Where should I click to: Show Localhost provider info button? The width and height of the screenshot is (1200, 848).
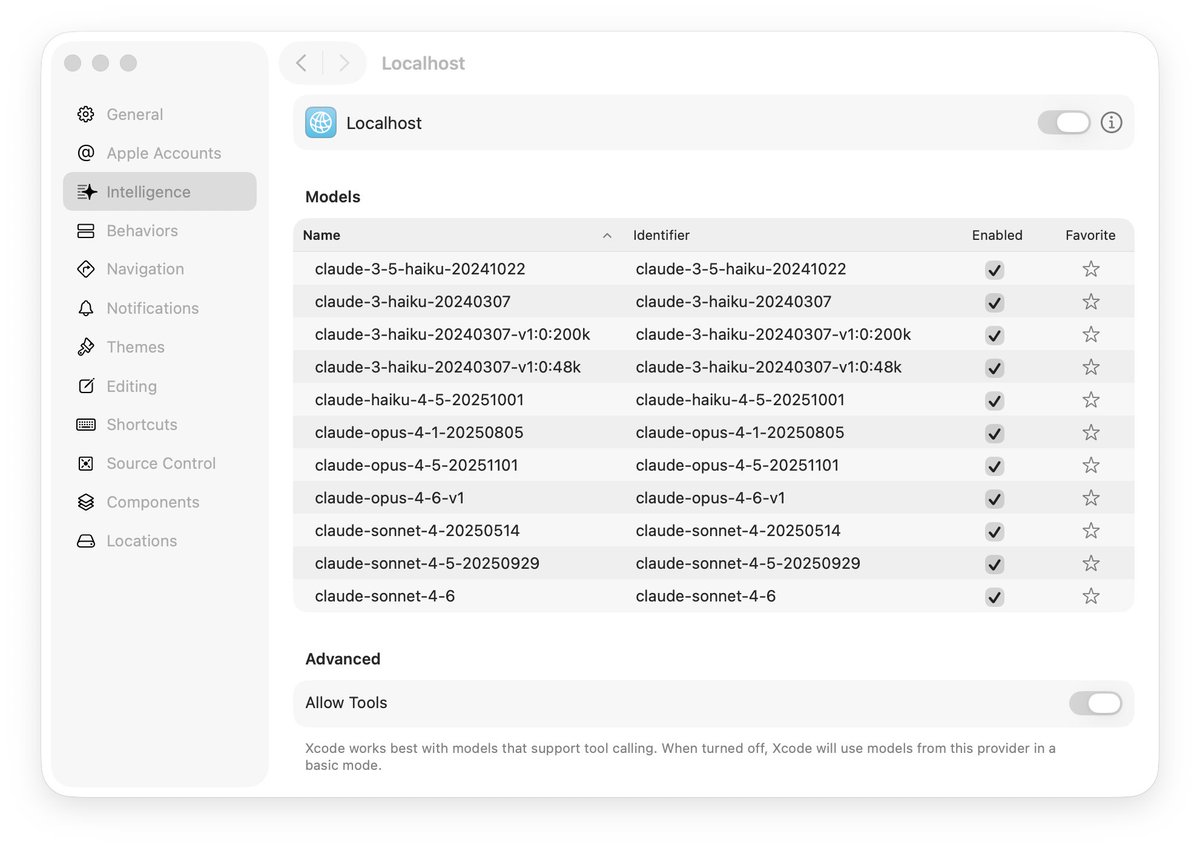[x=1111, y=122]
